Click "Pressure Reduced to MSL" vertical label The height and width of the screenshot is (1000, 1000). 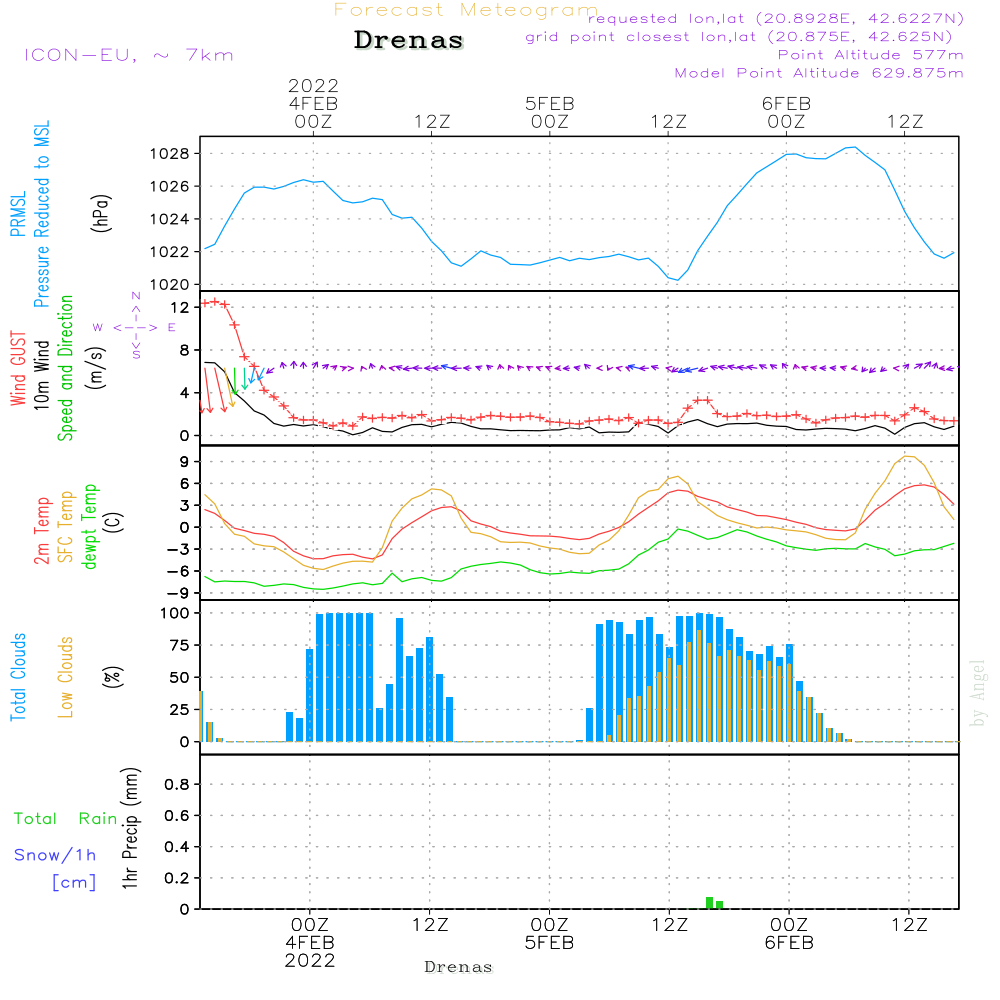[41, 214]
